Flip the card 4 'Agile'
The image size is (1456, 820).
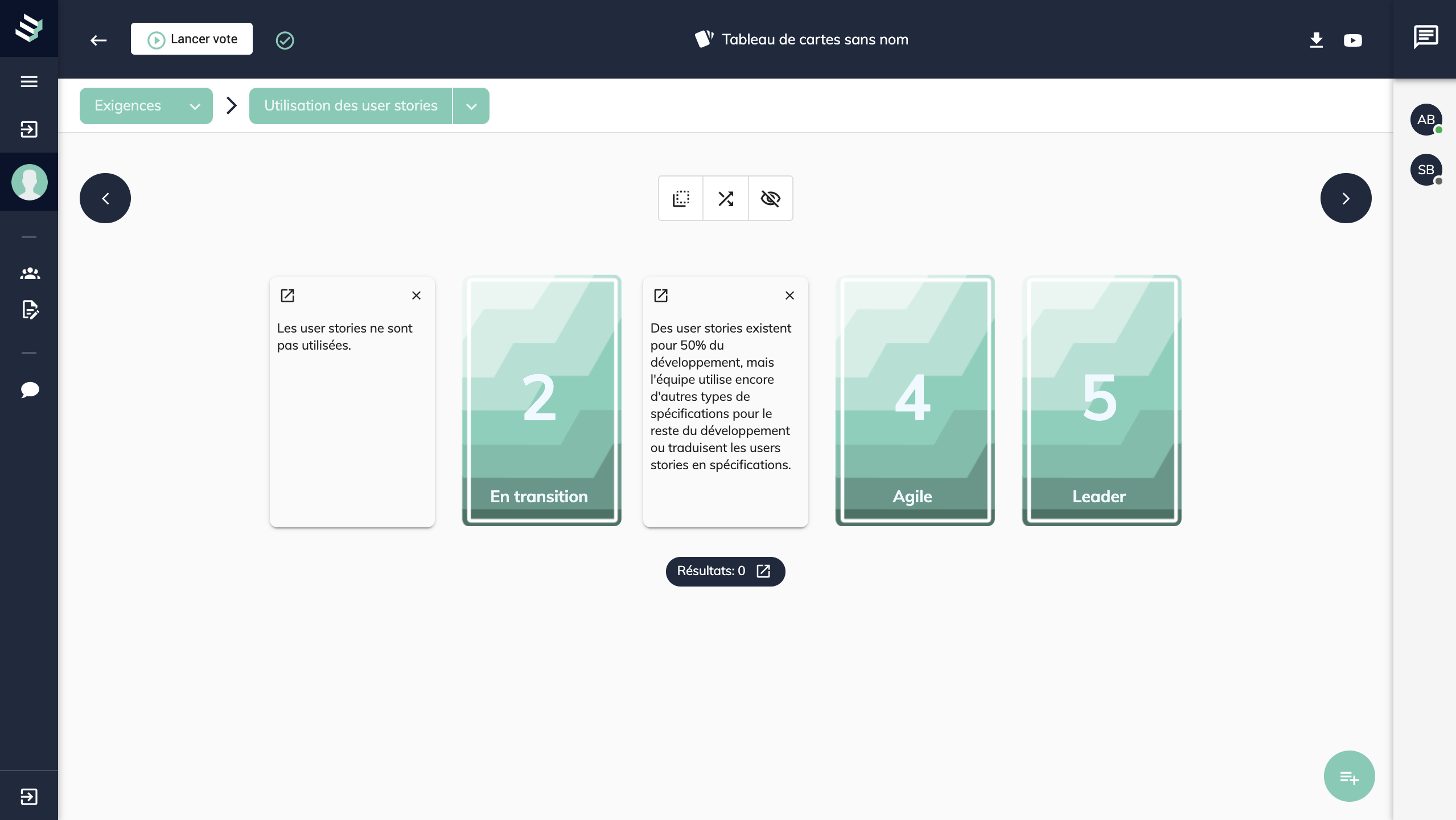pyautogui.click(x=915, y=400)
